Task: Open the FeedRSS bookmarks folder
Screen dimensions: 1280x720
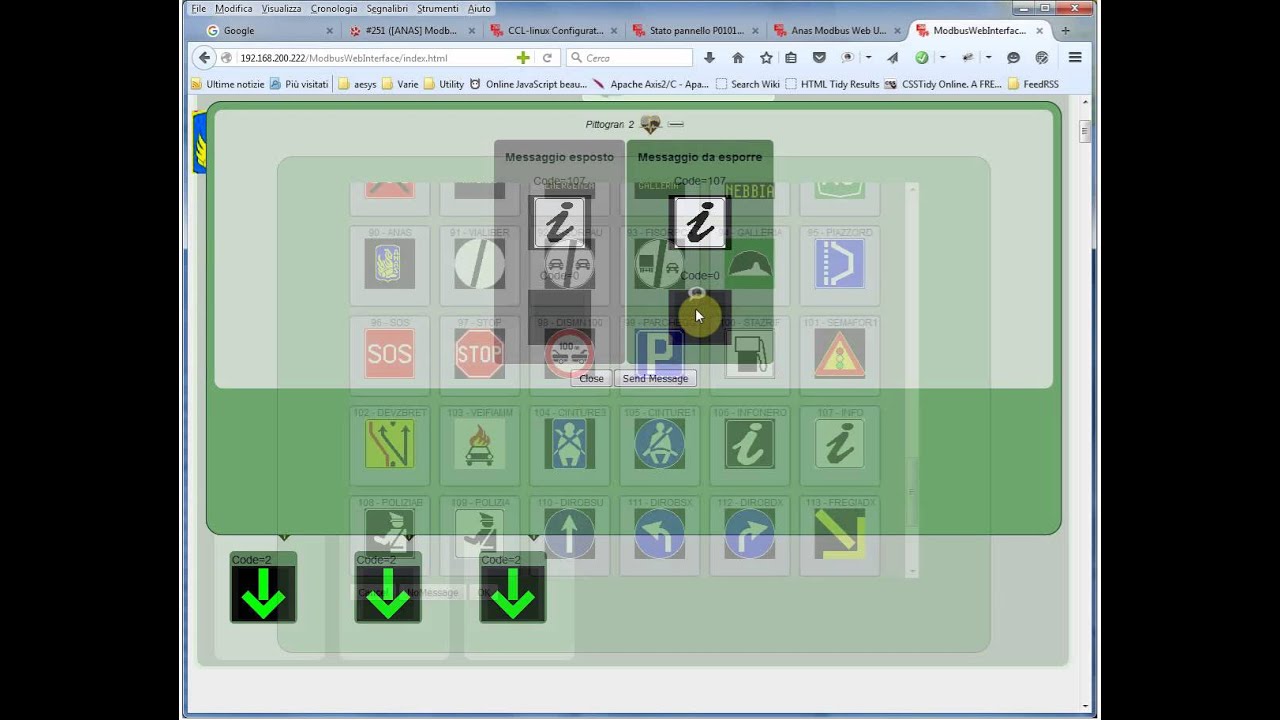Action: pyautogui.click(x=1033, y=84)
